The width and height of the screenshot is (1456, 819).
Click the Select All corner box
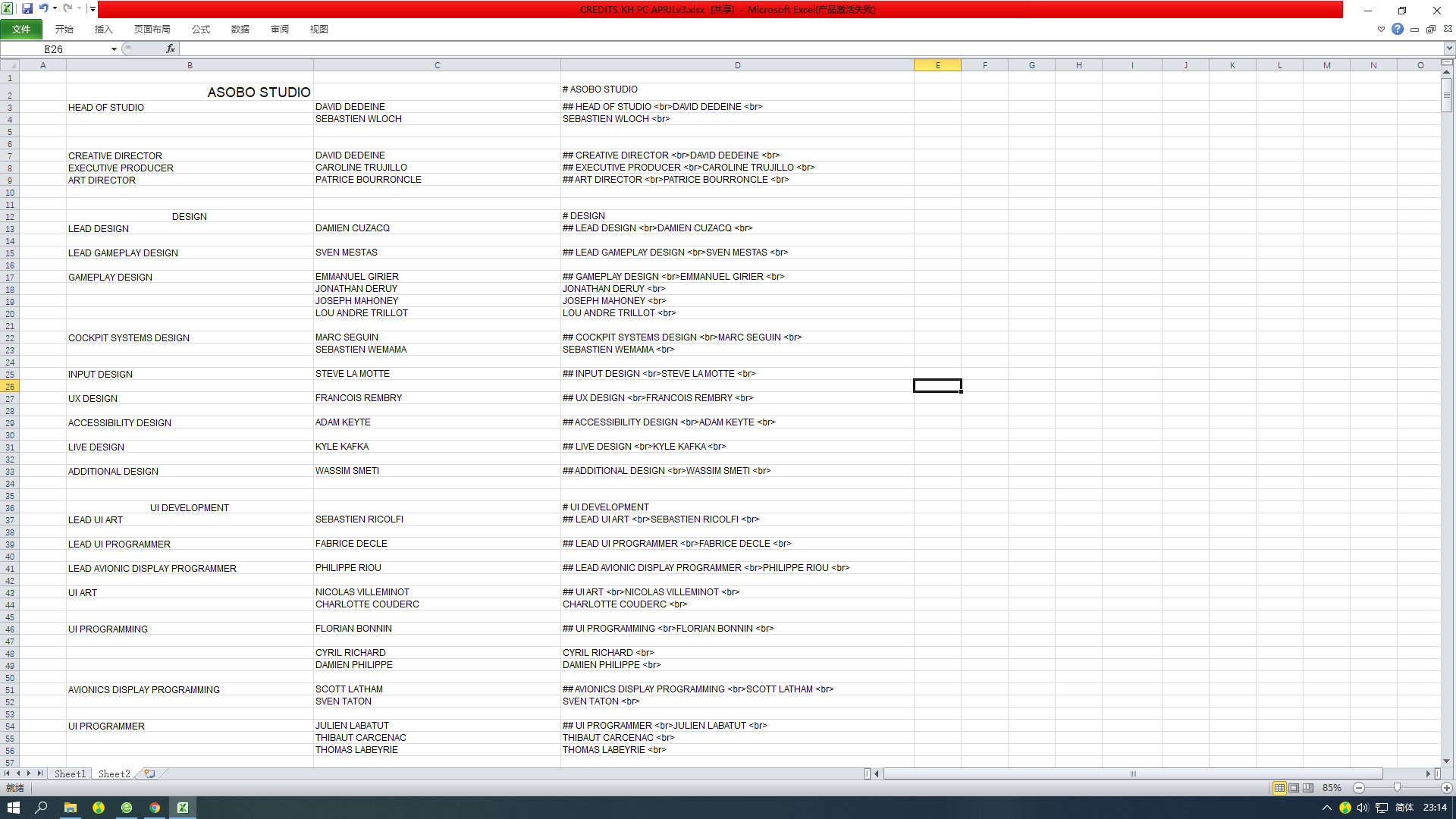[x=10, y=65]
